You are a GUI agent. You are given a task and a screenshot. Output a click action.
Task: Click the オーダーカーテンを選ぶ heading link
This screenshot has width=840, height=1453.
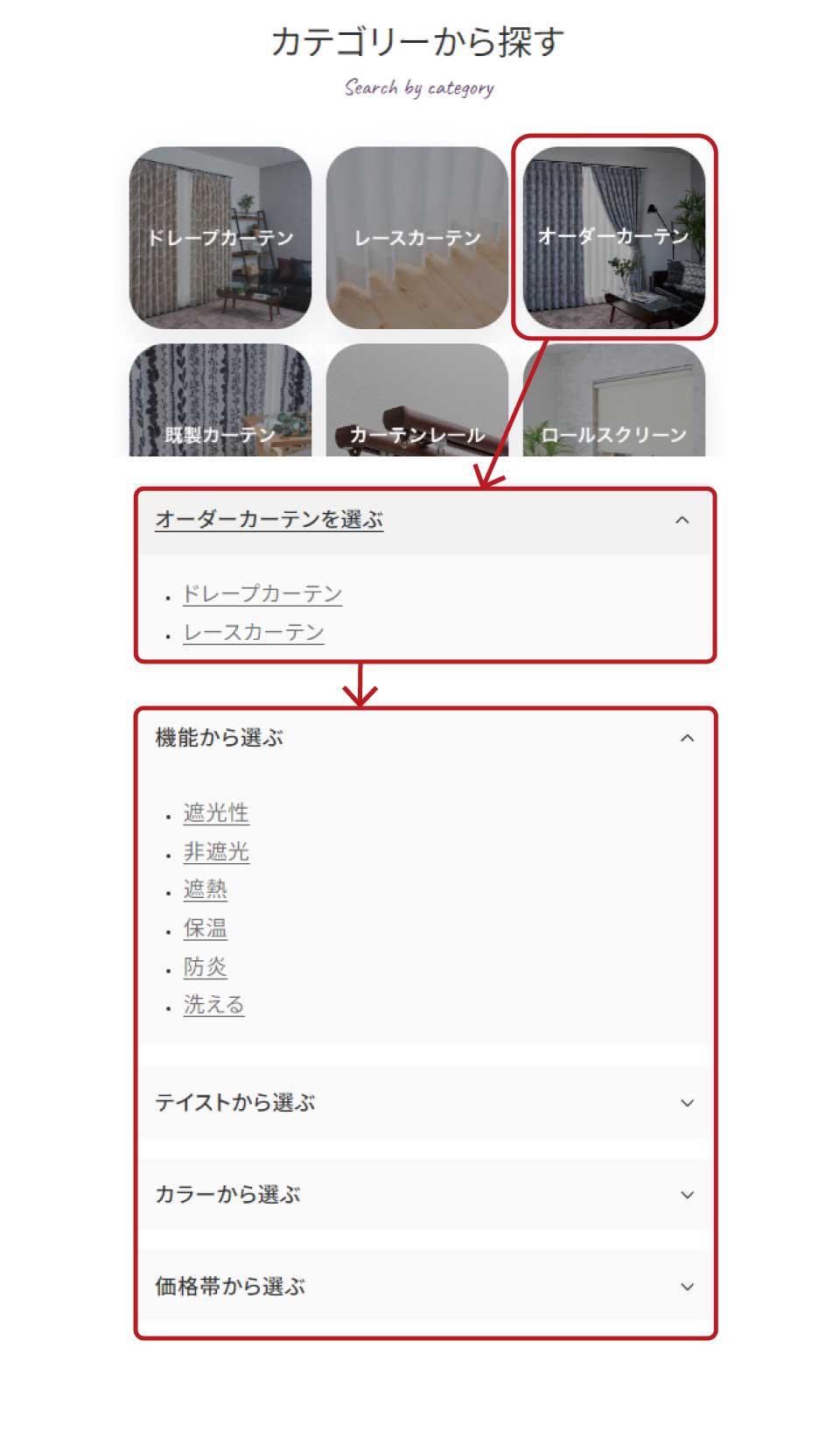click(269, 520)
